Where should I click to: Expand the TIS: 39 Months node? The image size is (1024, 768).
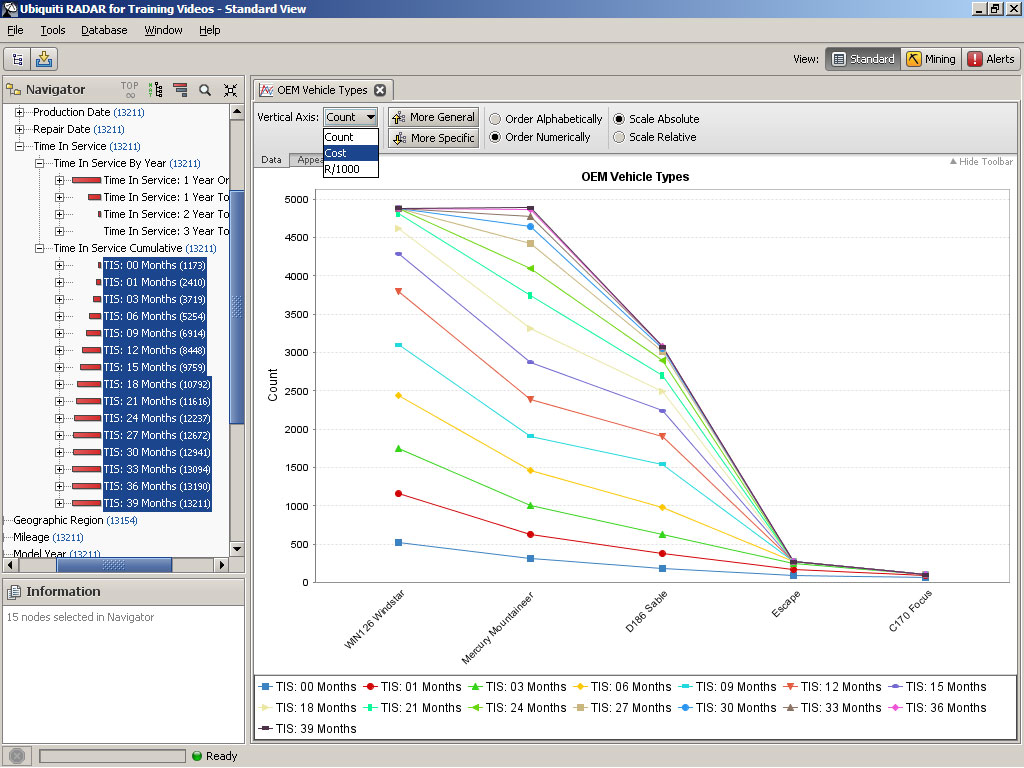coord(59,503)
